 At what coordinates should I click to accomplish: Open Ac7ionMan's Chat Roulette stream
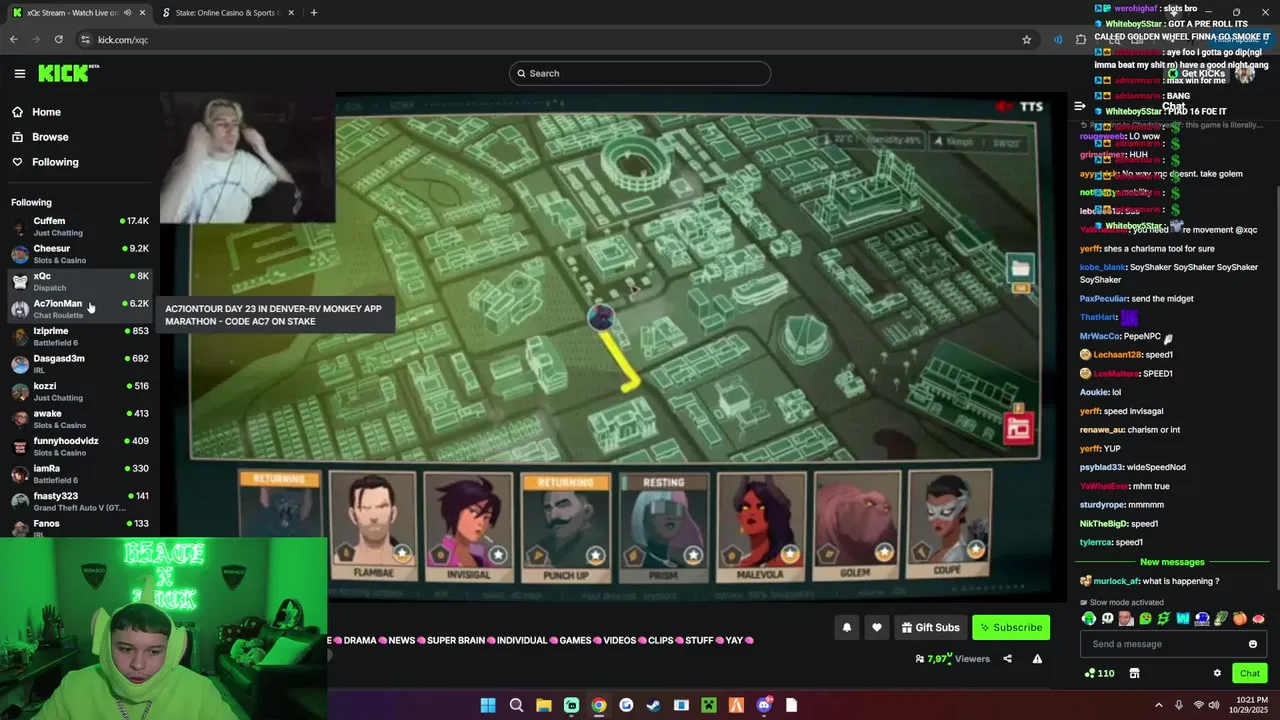pyautogui.click(x=80, y=309)
